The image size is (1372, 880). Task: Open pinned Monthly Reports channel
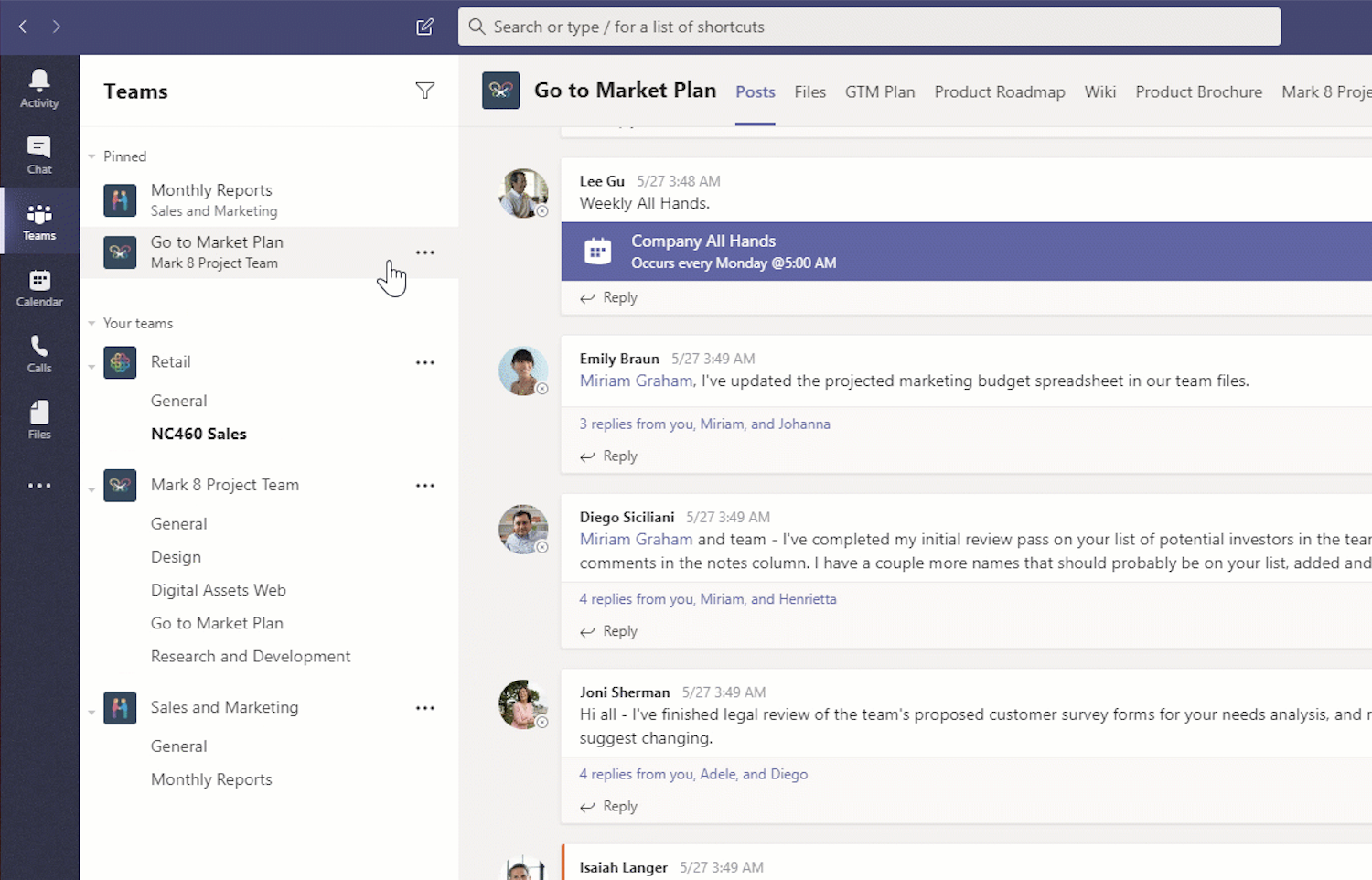coord(269,199)
